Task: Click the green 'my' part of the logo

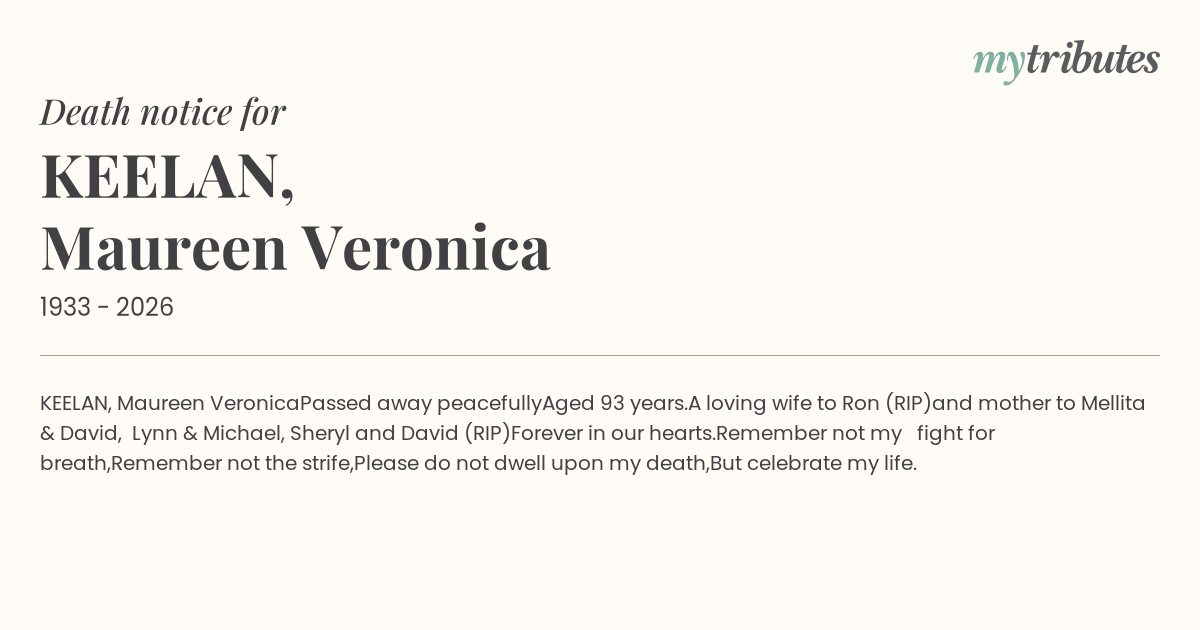Action: 998,62
